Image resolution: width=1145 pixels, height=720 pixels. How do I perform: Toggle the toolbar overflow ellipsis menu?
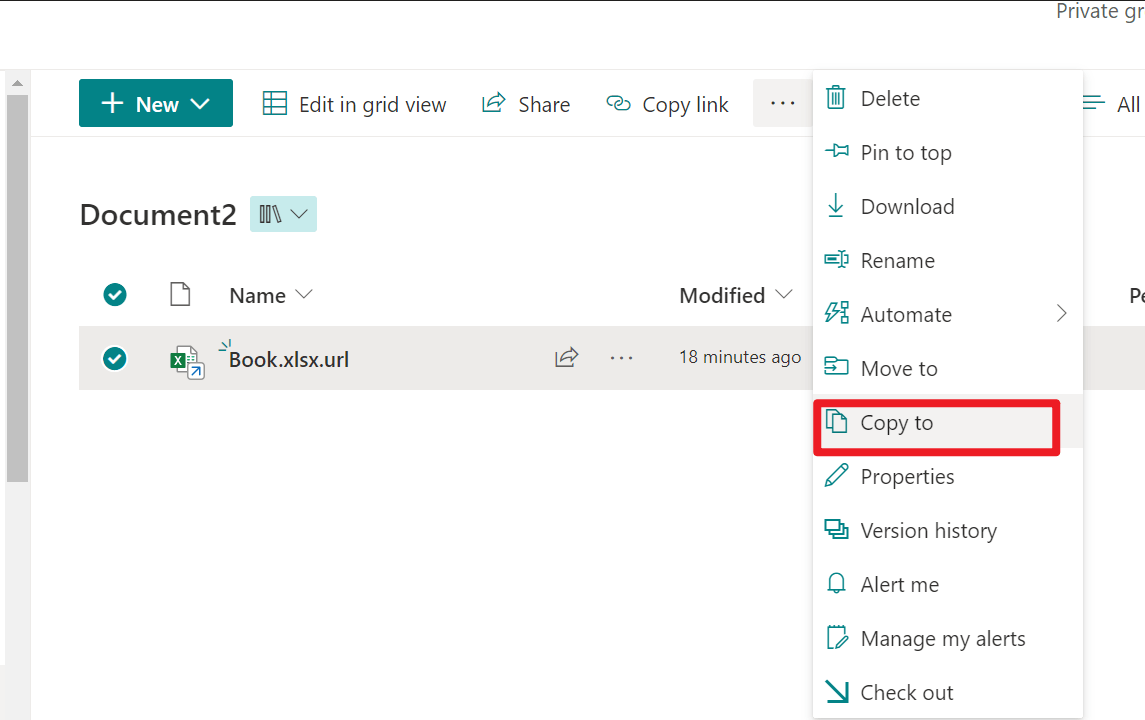(783, 103)
